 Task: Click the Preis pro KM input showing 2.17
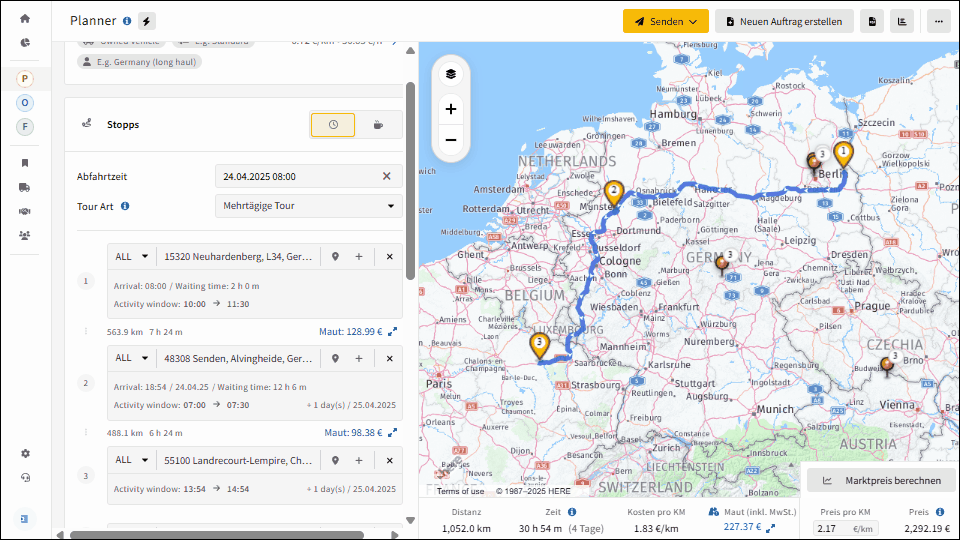[846, 528]
